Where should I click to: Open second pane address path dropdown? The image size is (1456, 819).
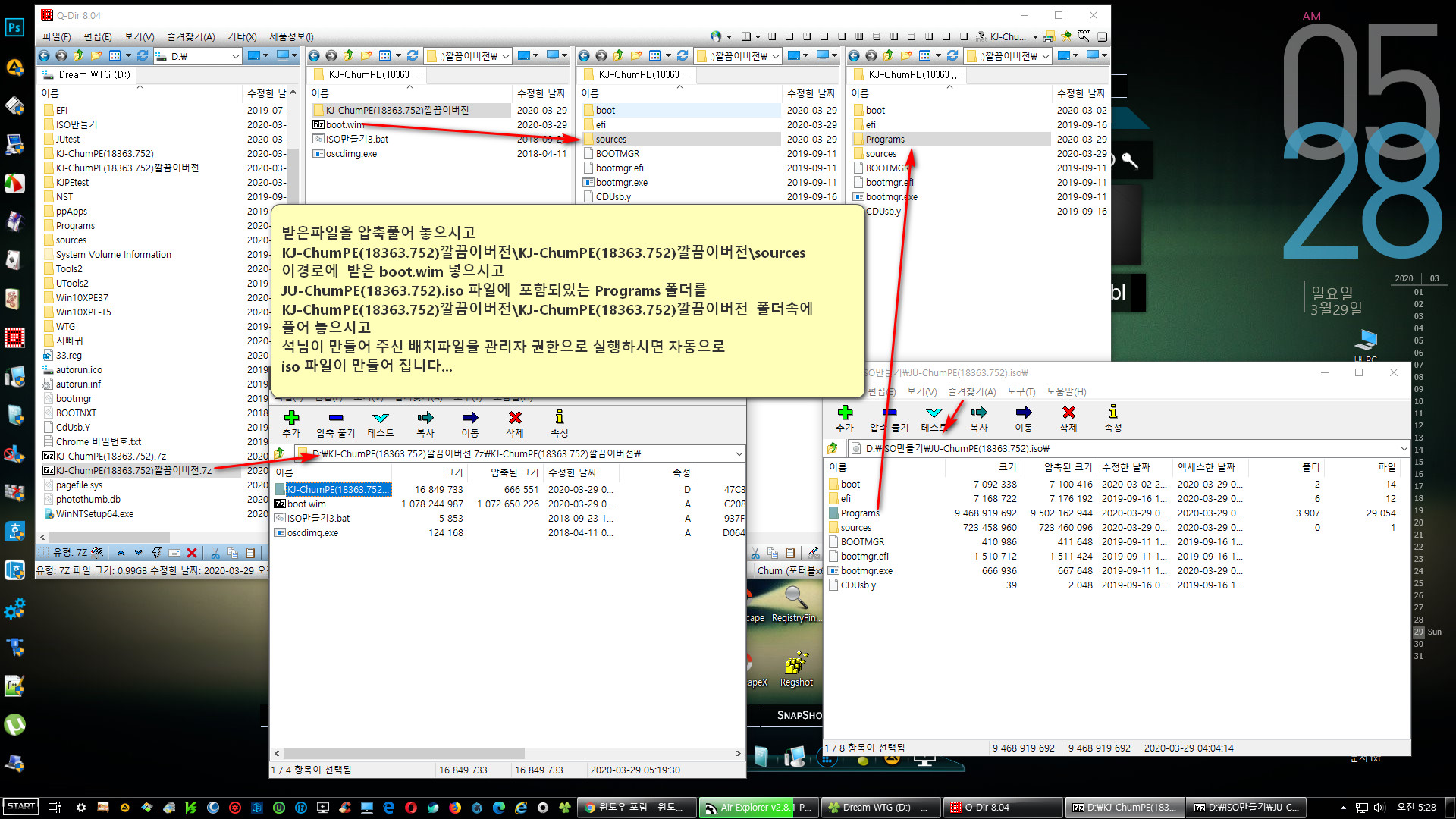pyautogui.click(x=506, y=56)
